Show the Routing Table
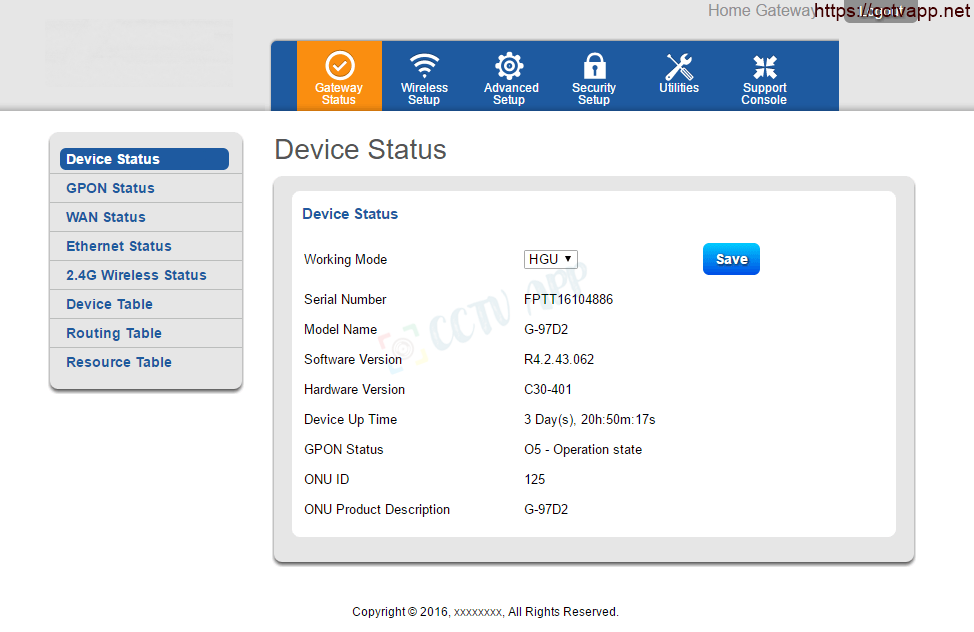The height and width of the screenshot is (632, 974). [x=114, y=333]
